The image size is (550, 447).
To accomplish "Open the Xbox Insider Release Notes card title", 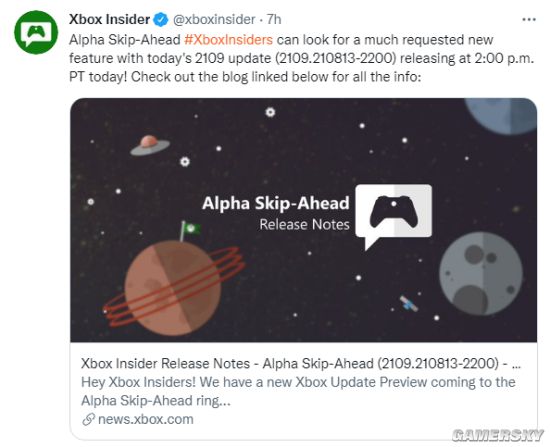I will (301, 364).
